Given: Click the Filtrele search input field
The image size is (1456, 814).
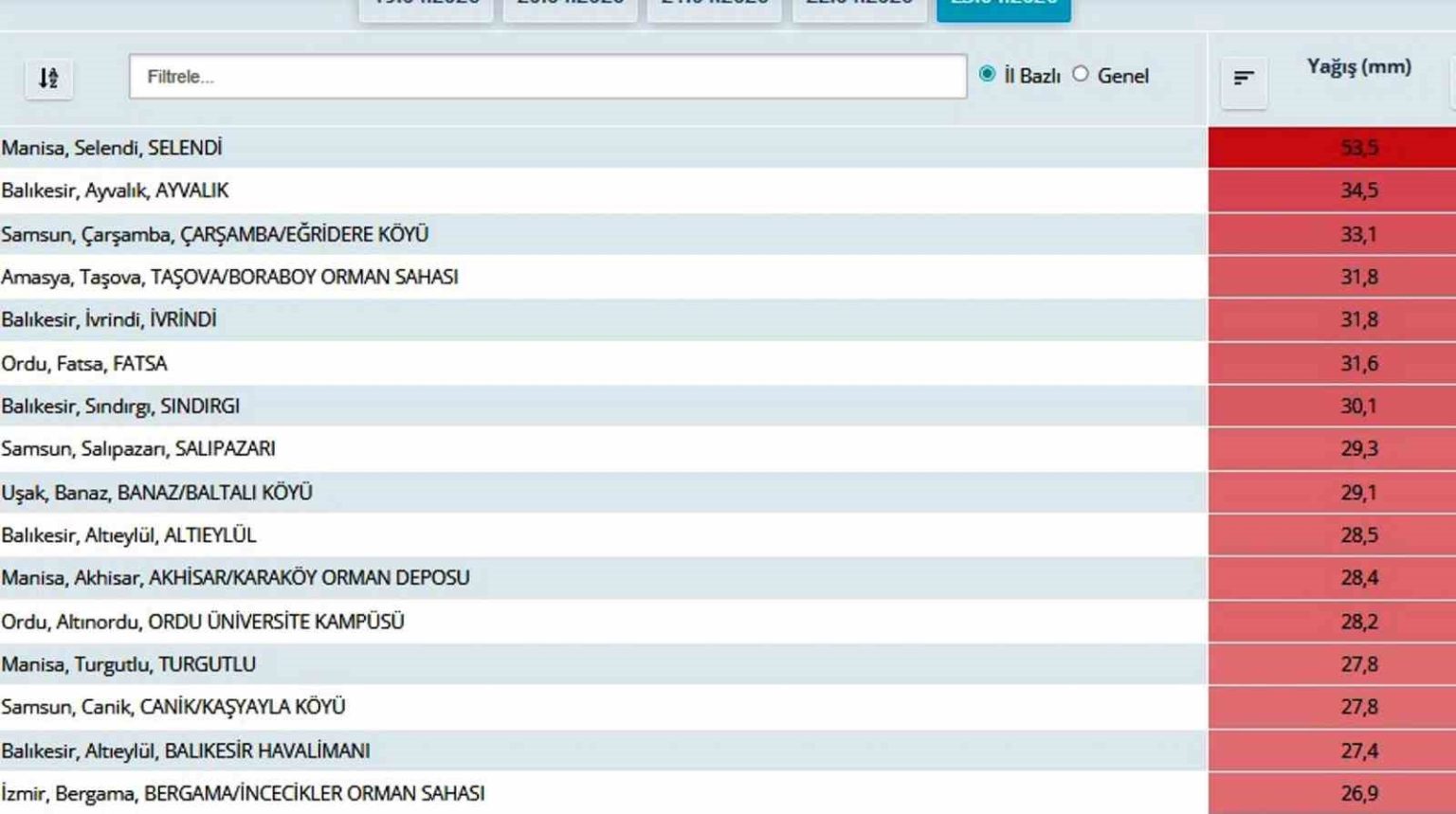Looking at the screenshot, I should click(547, 77).
